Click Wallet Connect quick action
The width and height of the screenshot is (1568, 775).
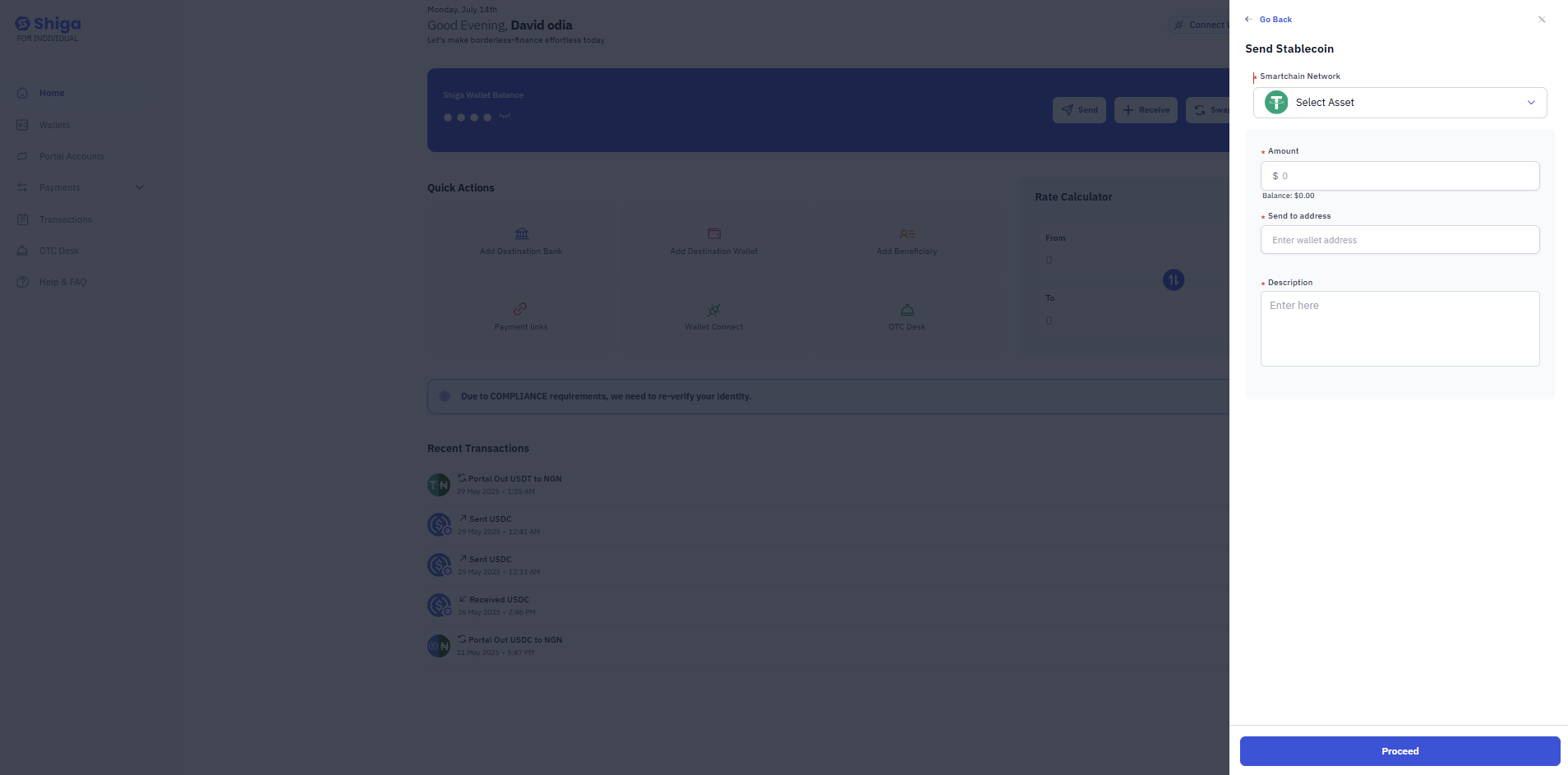pos(714,317)
